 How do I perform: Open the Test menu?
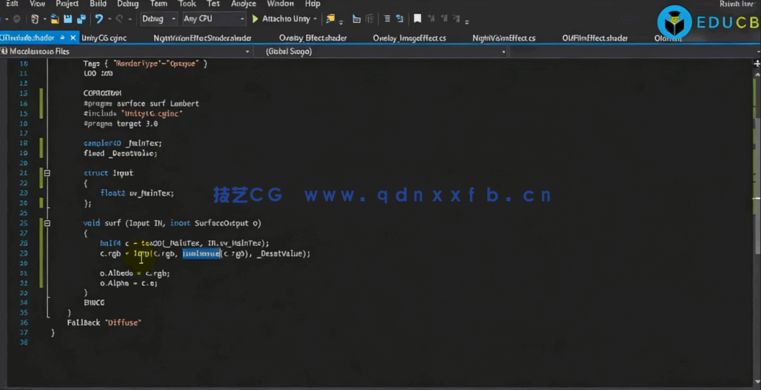pos(214,4)
